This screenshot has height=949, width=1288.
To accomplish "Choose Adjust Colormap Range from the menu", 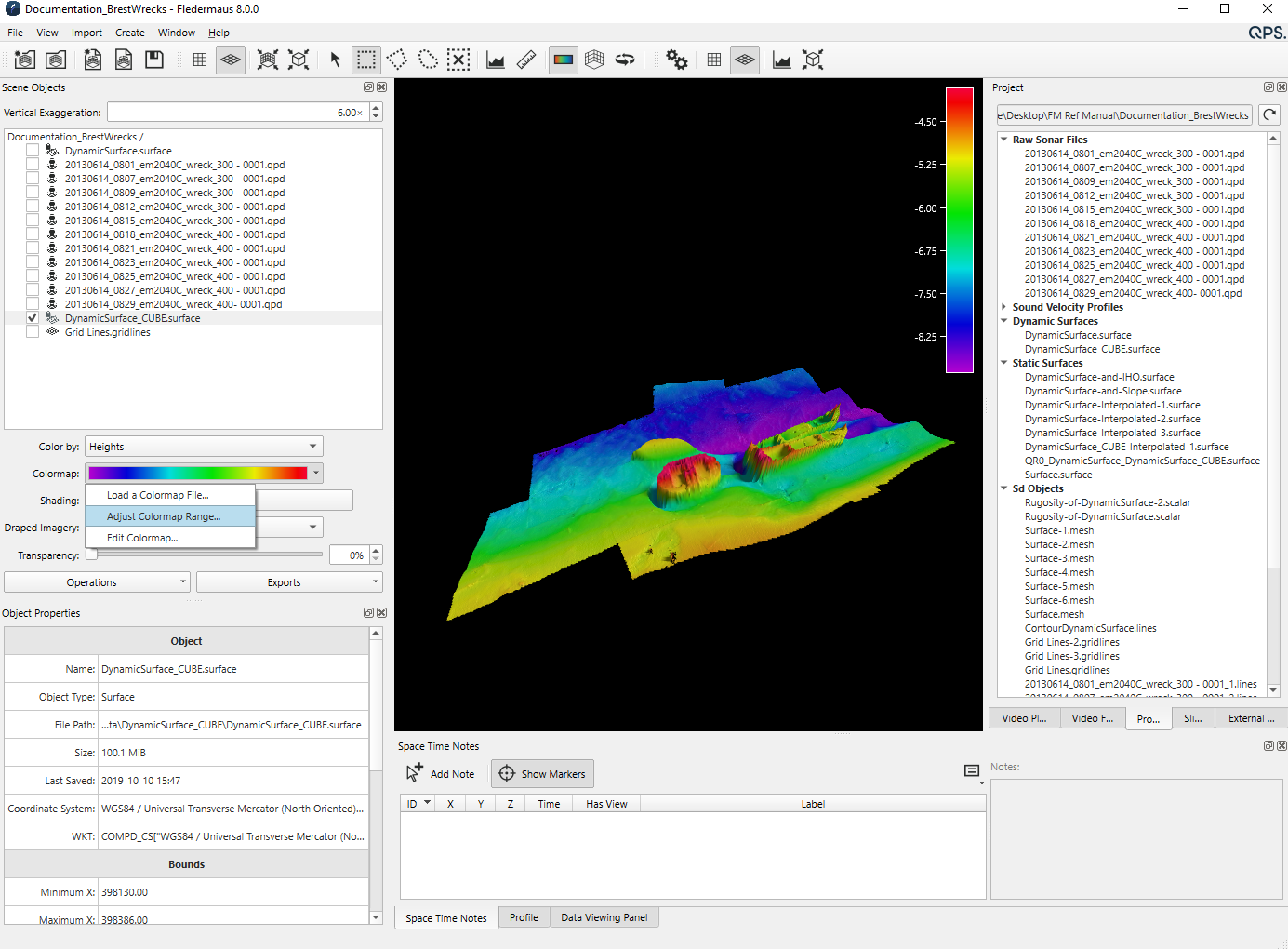I will point(164,516).
